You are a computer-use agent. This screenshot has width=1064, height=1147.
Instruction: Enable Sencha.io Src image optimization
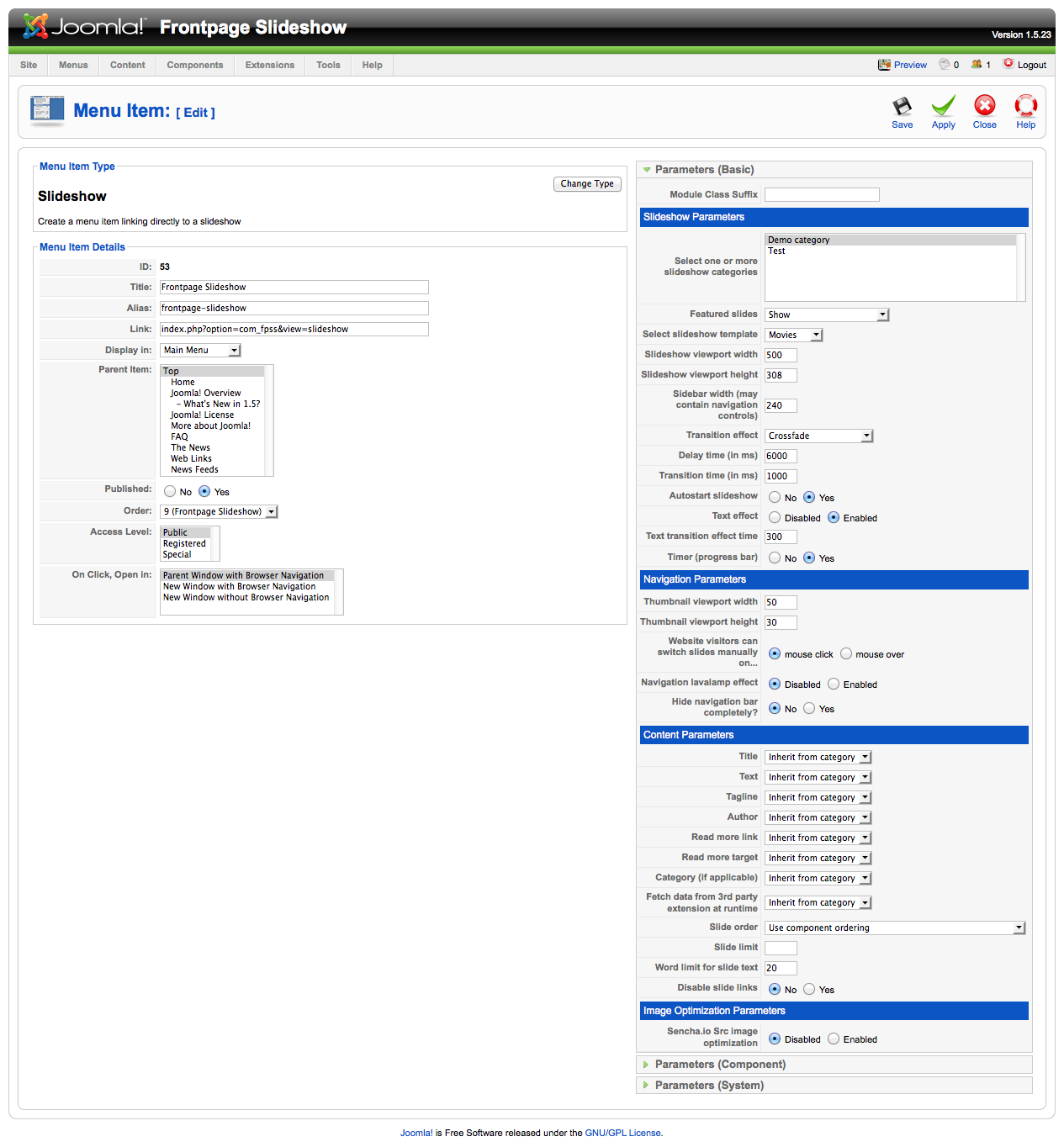[834, 1039]
